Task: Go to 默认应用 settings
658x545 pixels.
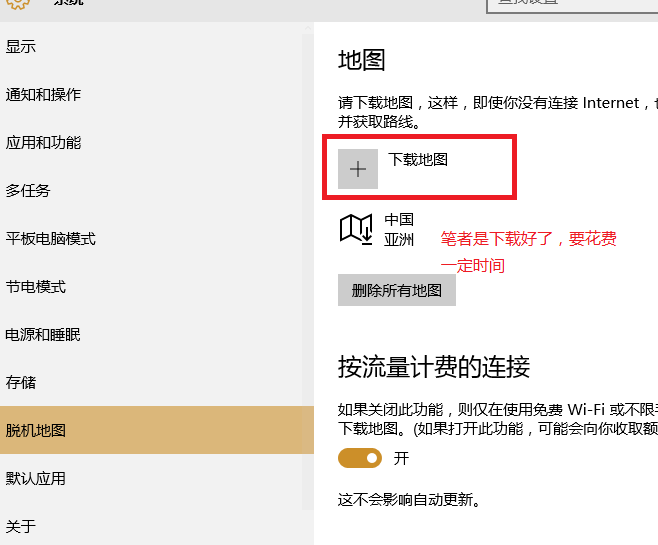Action: coord(36,479)
